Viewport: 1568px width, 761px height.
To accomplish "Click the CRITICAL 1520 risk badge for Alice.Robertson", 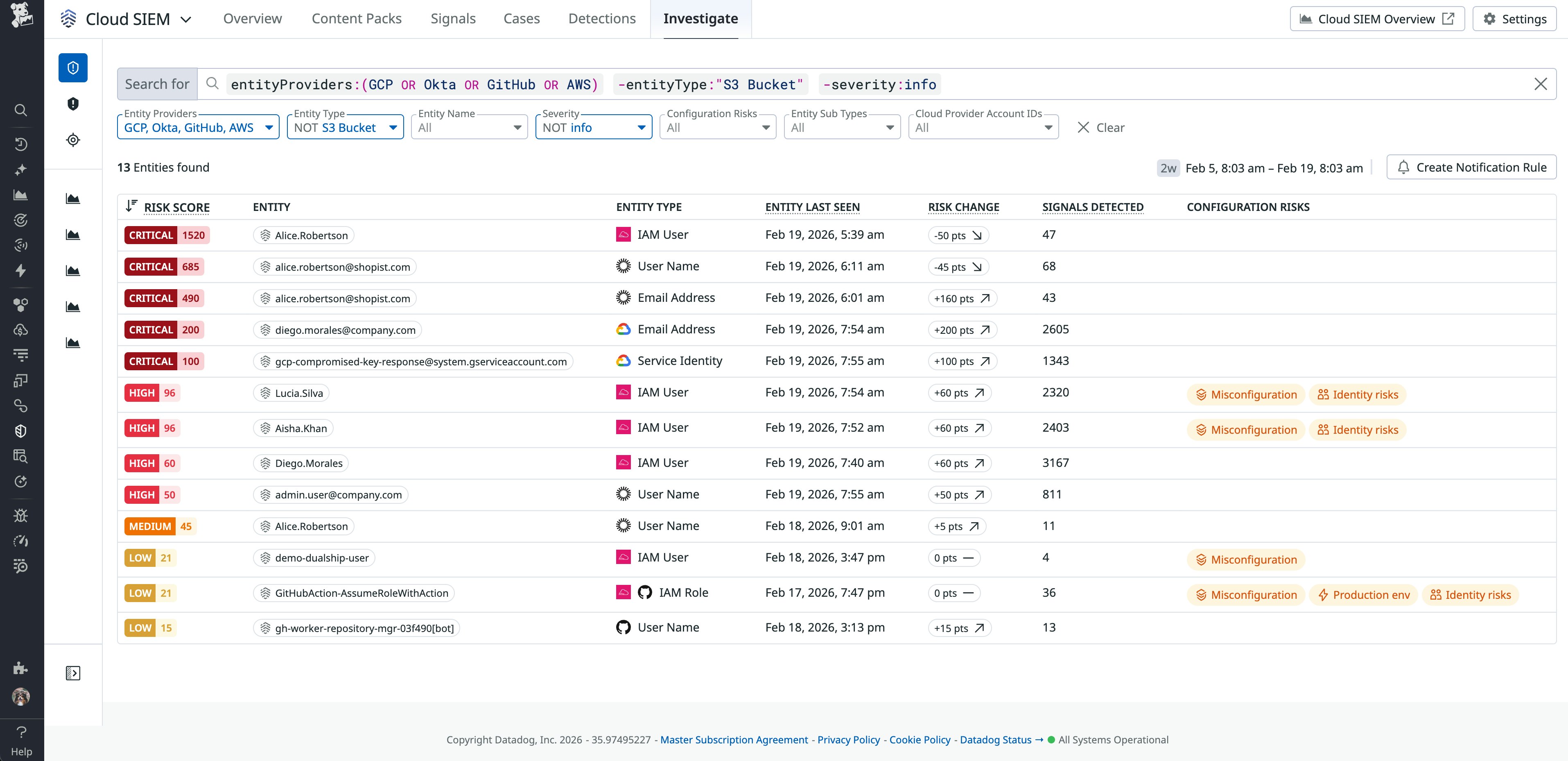I will (x=166, y=235).
